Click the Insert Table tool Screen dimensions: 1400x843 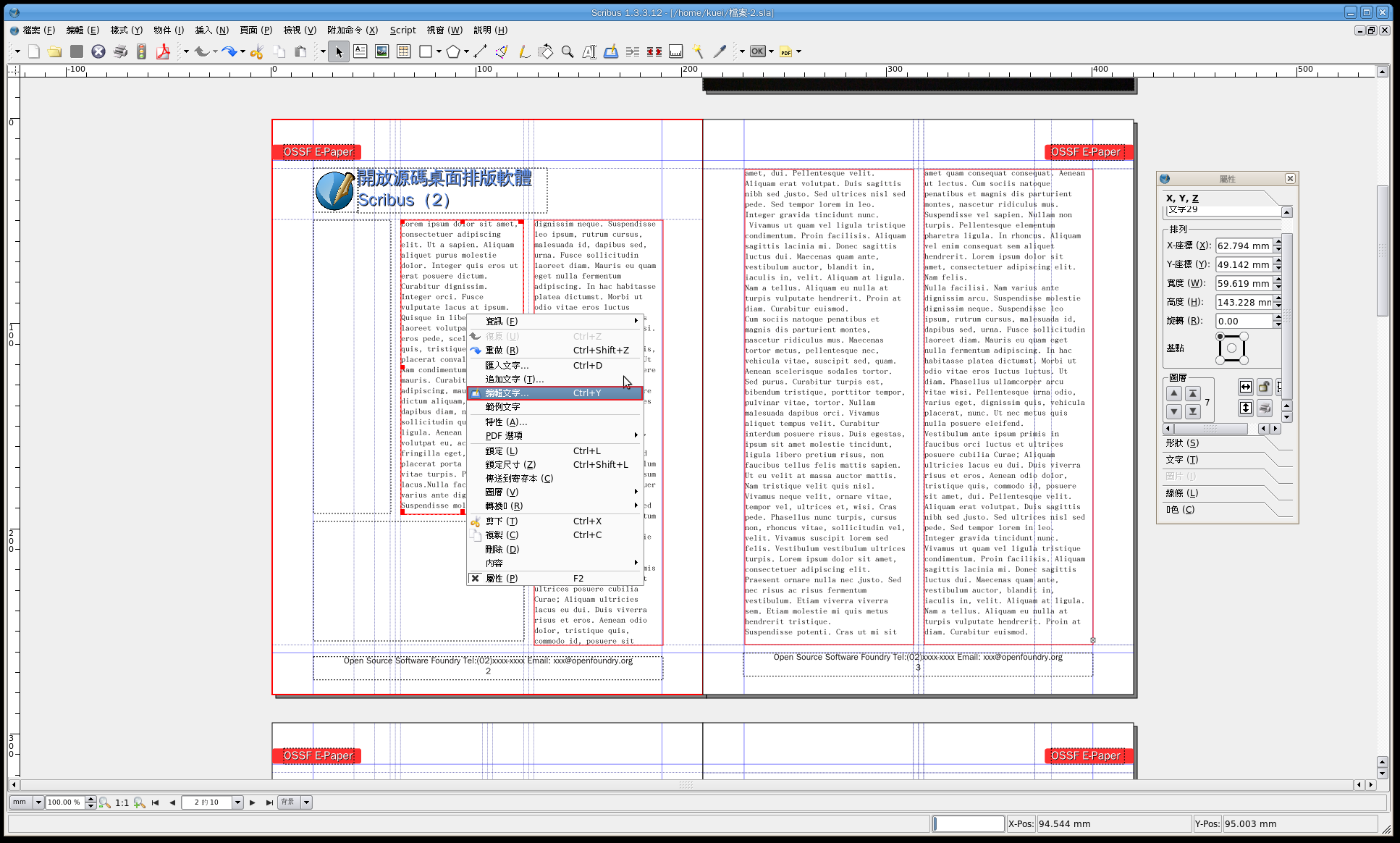404,51
